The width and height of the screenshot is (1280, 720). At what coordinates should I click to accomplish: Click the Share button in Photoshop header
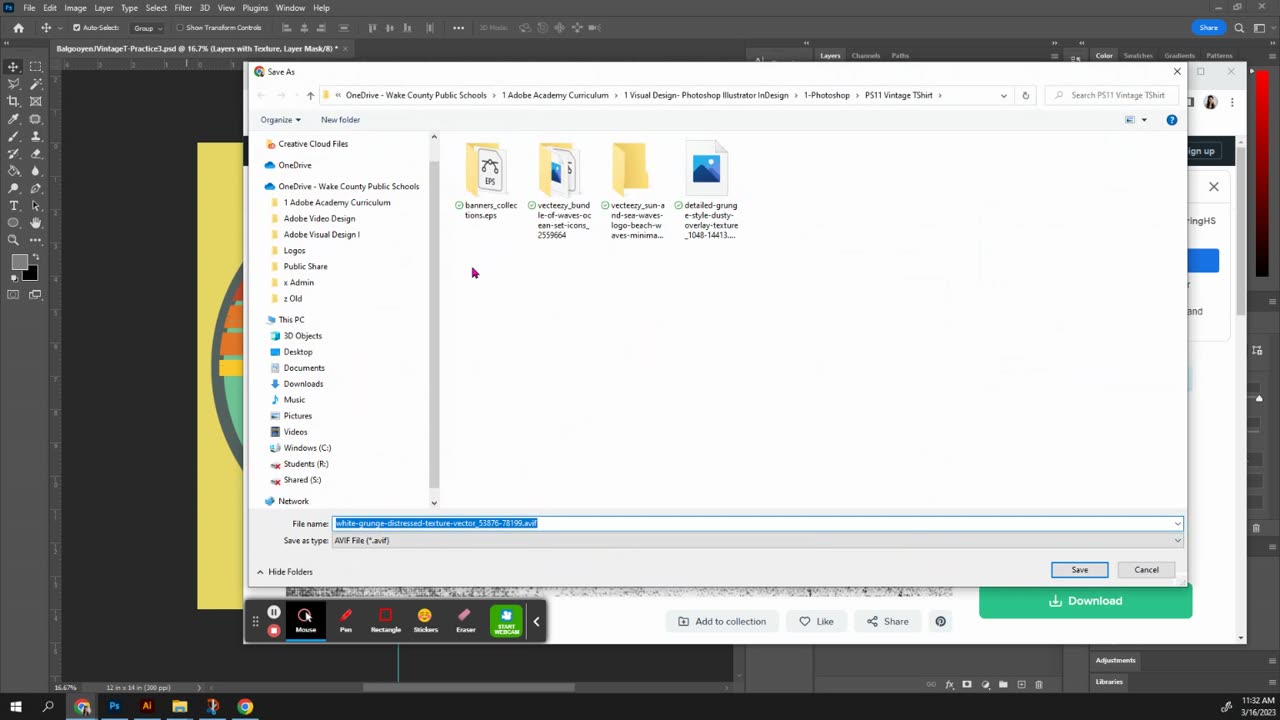pos(1209,28)
